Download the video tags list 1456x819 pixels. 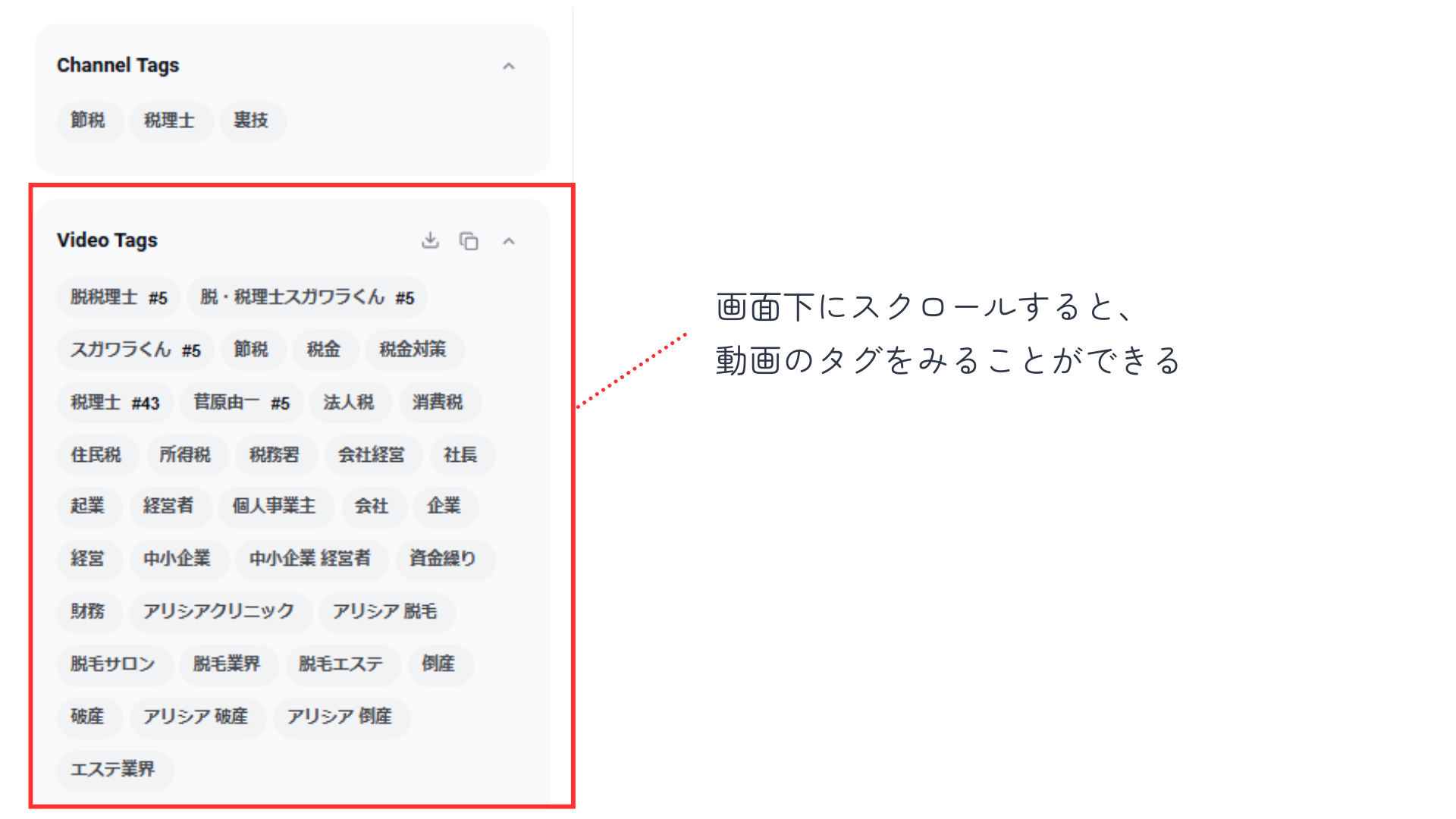(x=430, y=240)
